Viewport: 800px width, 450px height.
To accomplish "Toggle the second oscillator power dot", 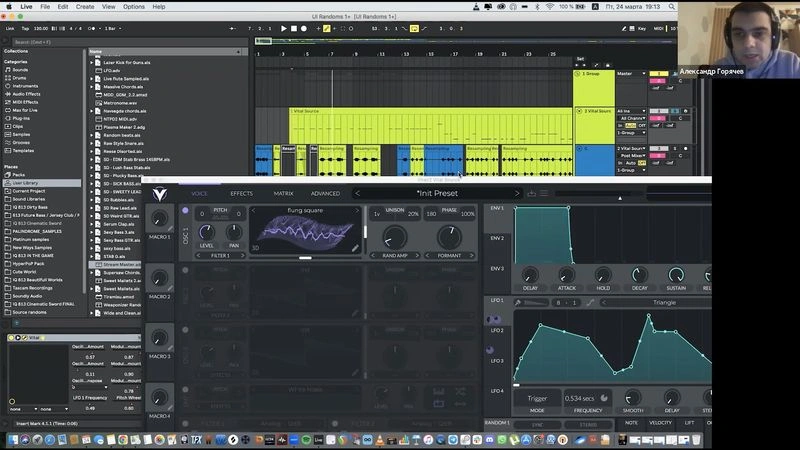I will coord(185,270).
